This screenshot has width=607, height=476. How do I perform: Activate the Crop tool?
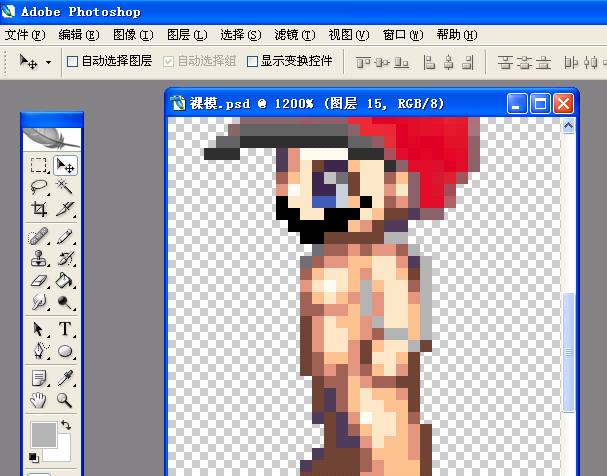tap(39, 209)
